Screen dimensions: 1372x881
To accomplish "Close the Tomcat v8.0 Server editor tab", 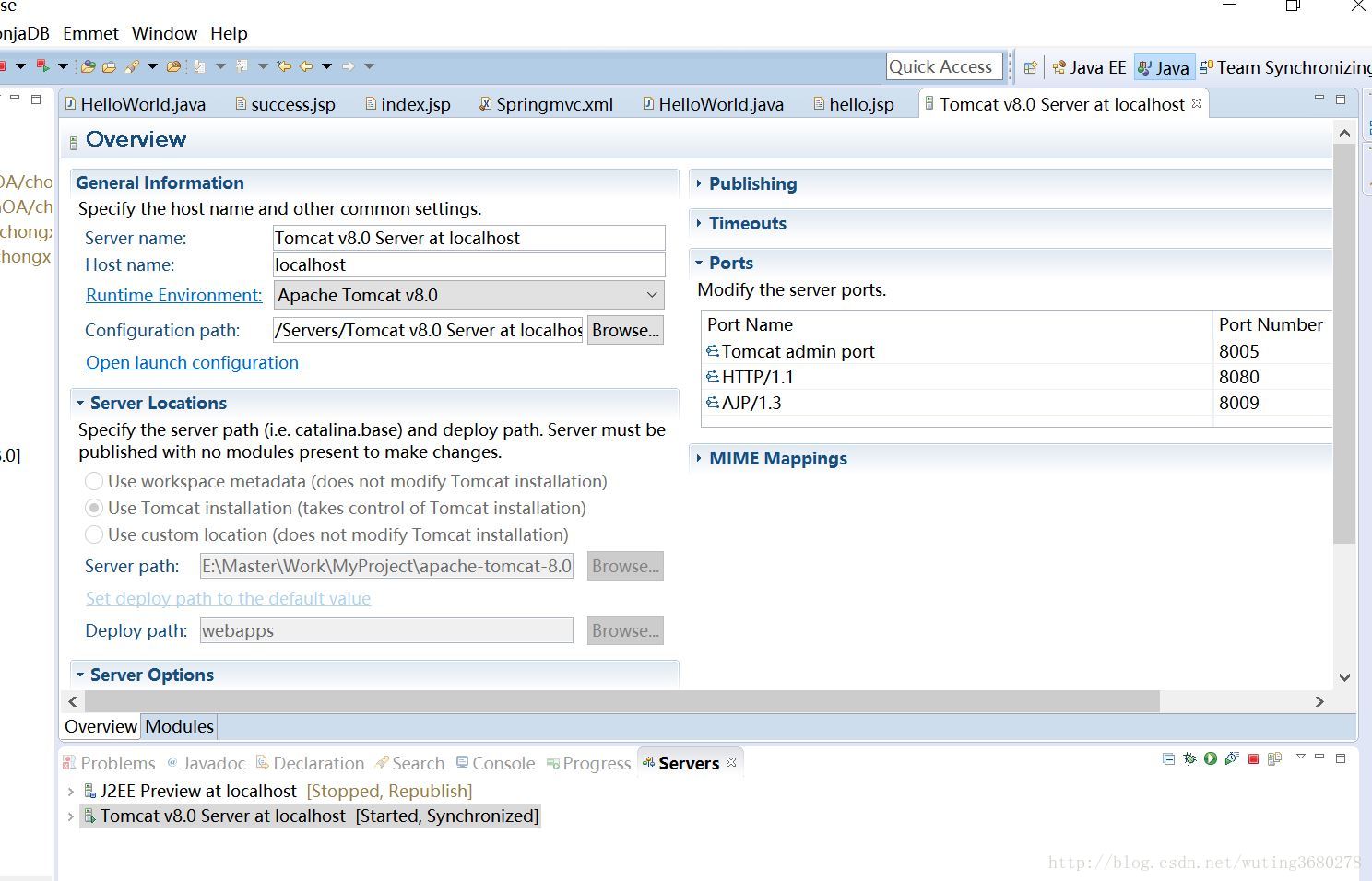I will click(1197, 103).
